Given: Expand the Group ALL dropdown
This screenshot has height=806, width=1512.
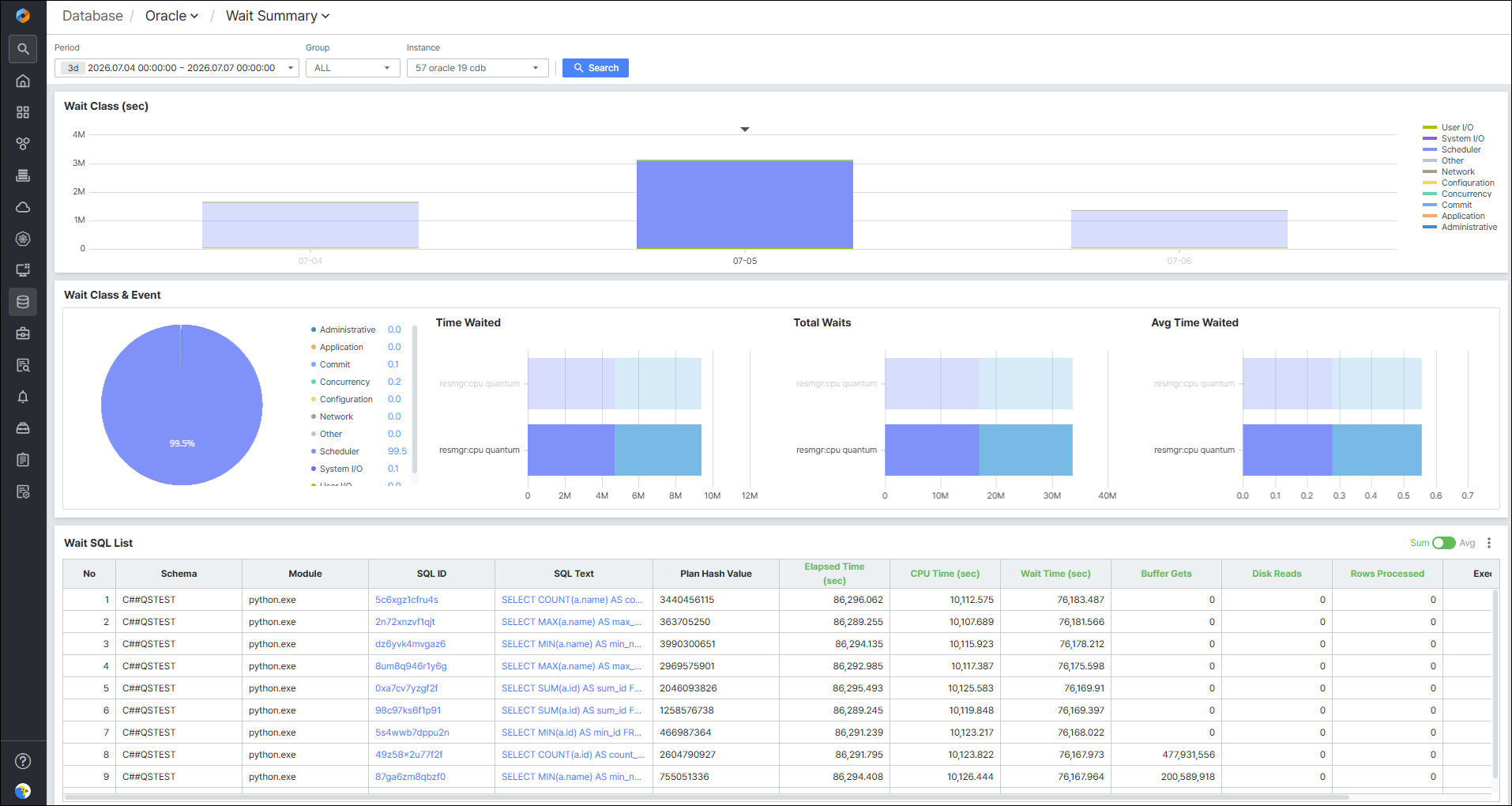Looking at the screenshot, I should tap(352, 68).
